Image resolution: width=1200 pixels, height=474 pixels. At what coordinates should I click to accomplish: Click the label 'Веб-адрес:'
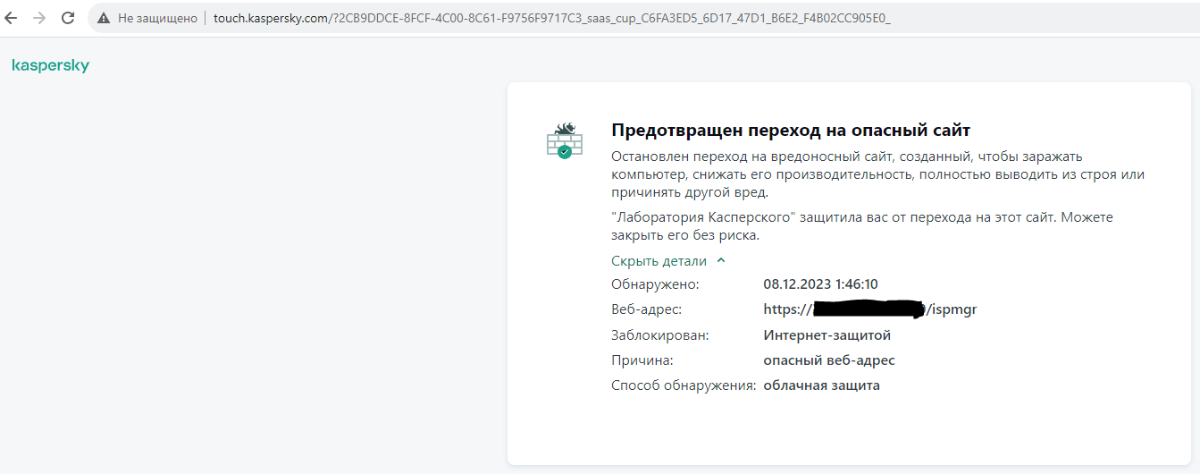click(646, 309)
